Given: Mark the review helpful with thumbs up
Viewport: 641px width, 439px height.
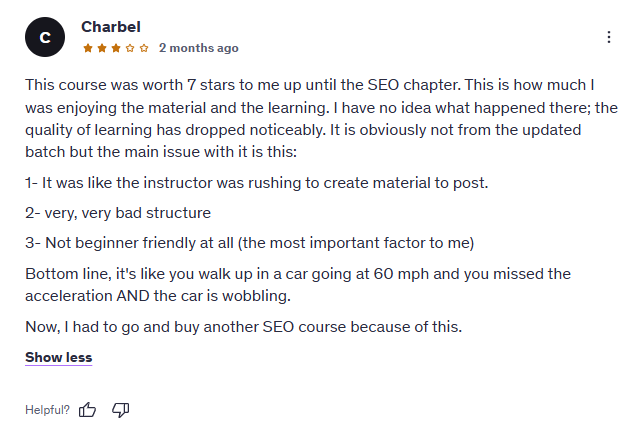Looking at the screenshot, I should coord(87,410).
